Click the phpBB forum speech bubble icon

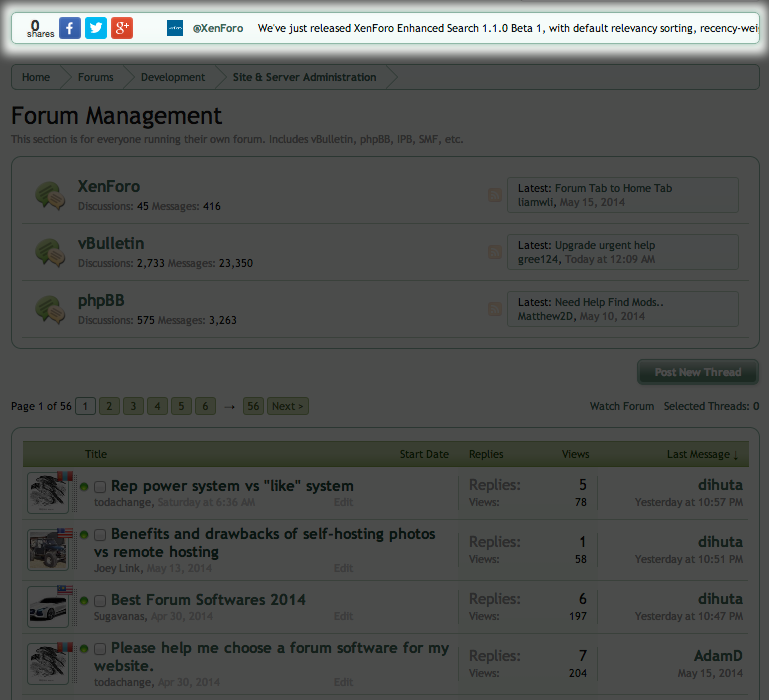(50, 309)
